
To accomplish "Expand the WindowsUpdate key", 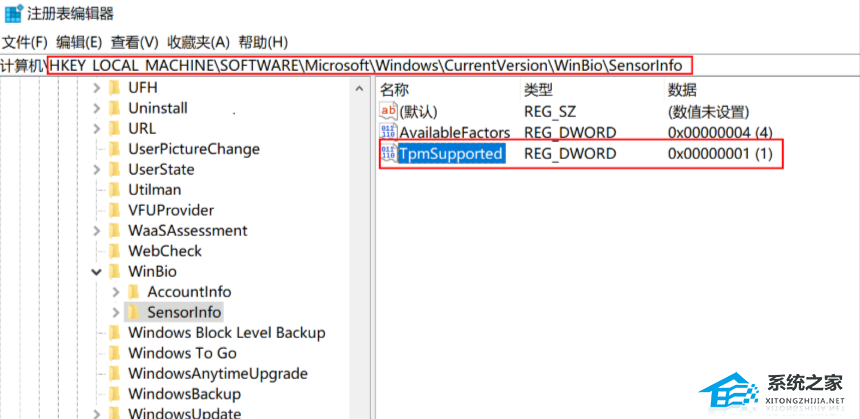I will 97,414.
